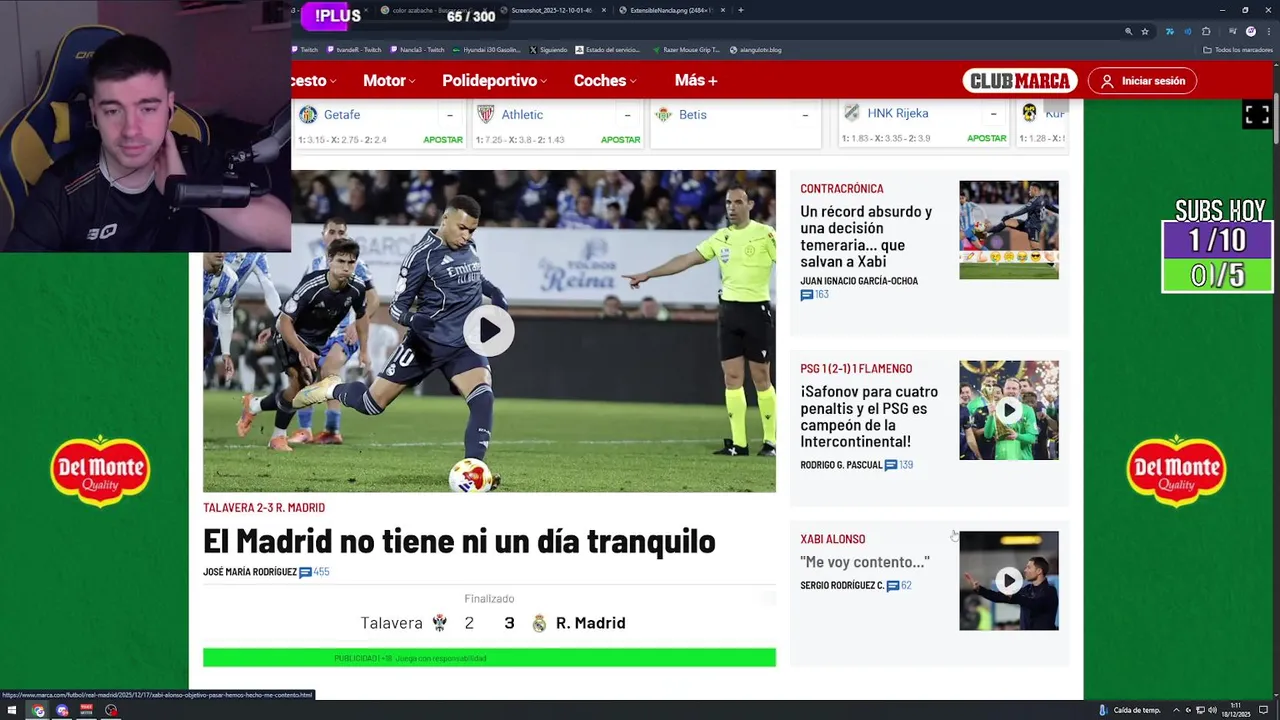Show hidden system tray icons
Image resolution: width=1280 pixels, height=720 pixels.
click(1177, 711)
